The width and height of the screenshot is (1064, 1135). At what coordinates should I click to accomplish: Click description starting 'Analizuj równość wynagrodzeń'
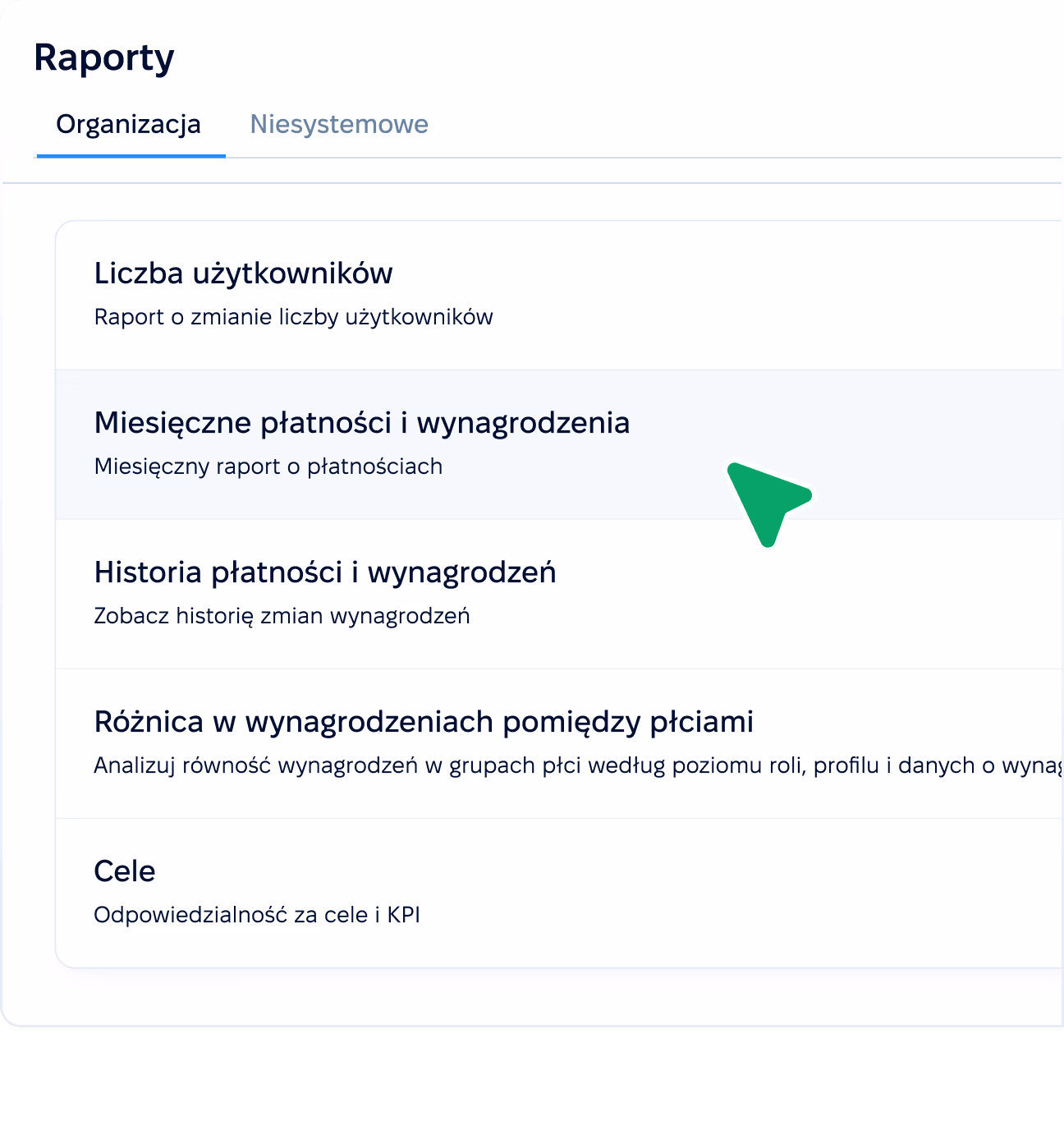(578, 765)
